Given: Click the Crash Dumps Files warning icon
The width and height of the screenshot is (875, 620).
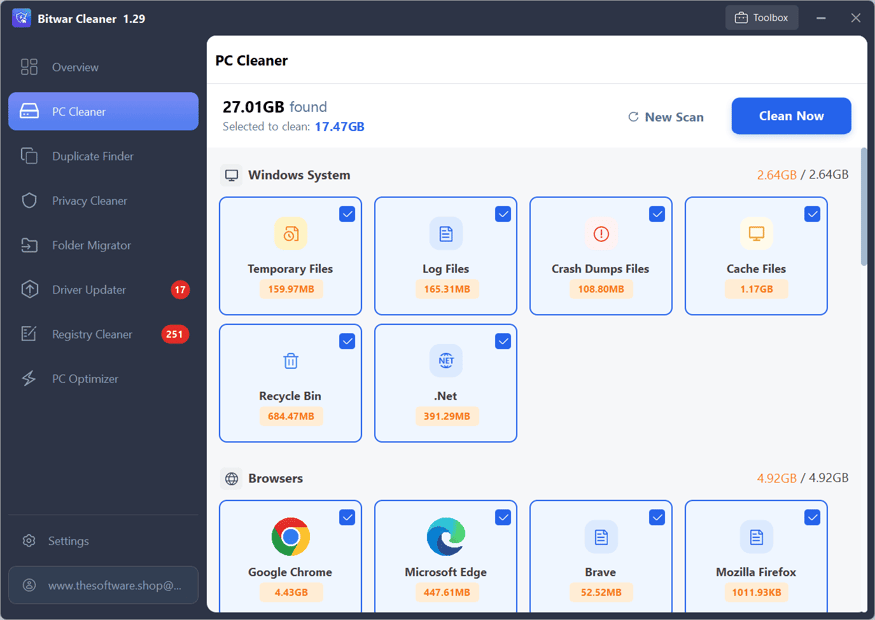Looking at the screenshot, I should pyautogui.click(x=601, y=233).
